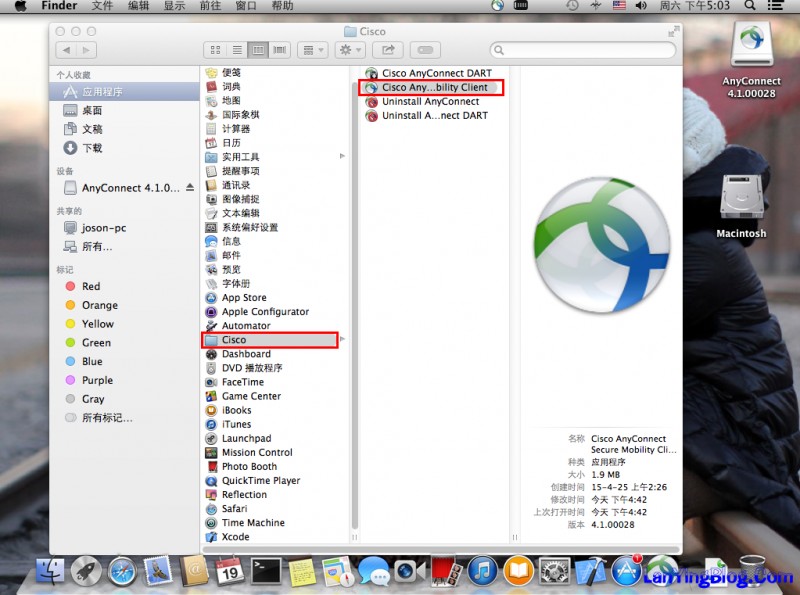The width and height of the screenshot is (800, 595).
Task: Open the 前往 menu
Action: click(210, 6)
